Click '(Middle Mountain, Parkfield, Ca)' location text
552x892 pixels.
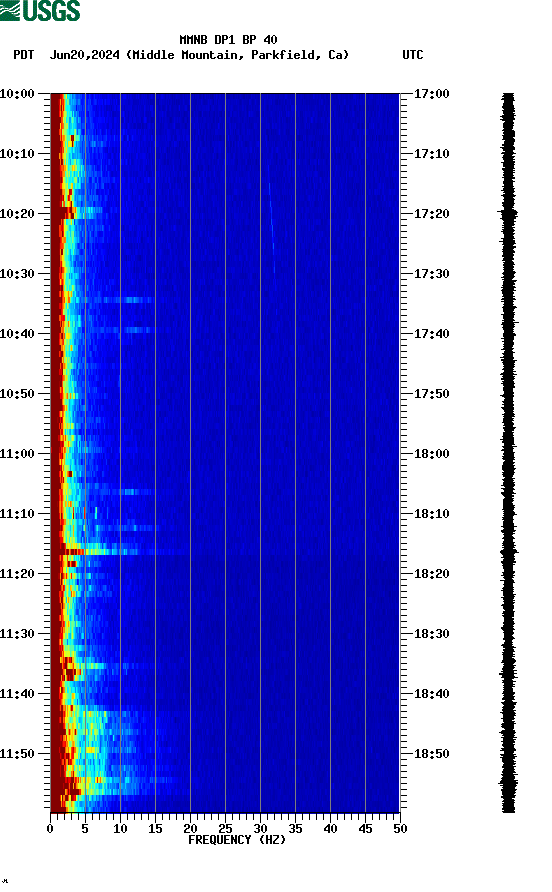click(237, 55)
